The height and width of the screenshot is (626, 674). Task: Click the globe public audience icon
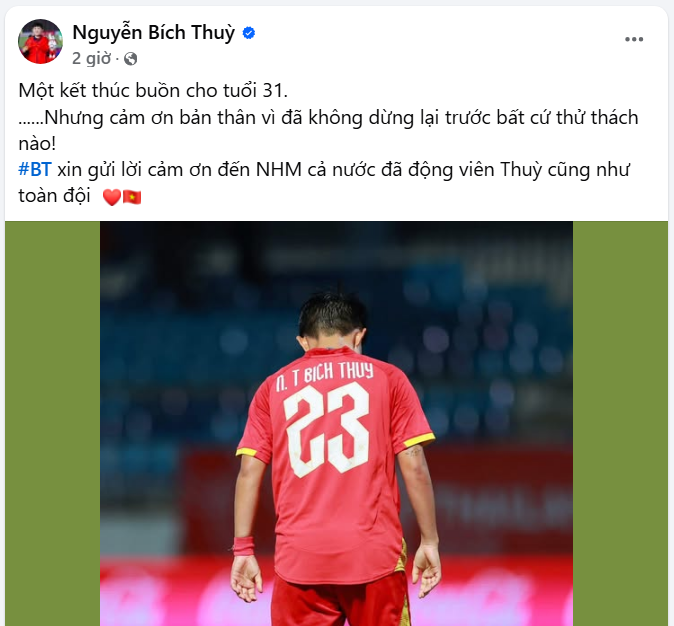[x=131, y=58]
